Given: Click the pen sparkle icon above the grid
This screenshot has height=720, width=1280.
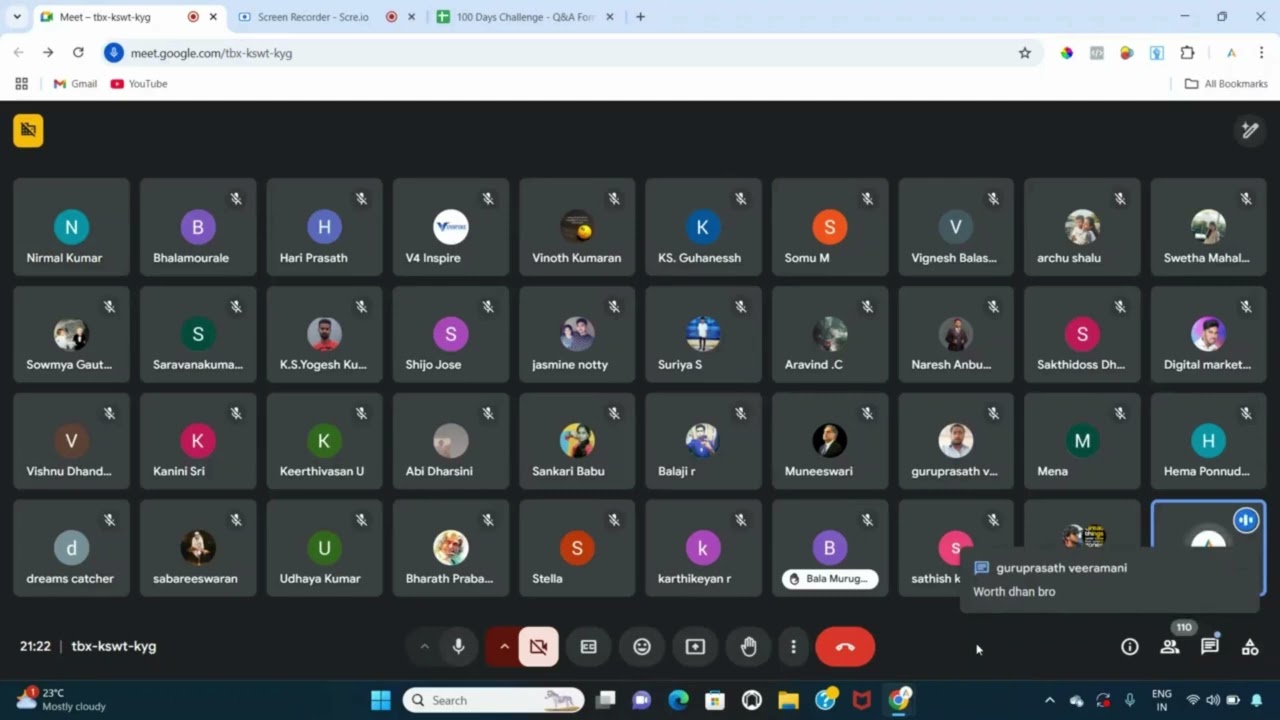Looking at the screenshot, I should [1250, 130].
